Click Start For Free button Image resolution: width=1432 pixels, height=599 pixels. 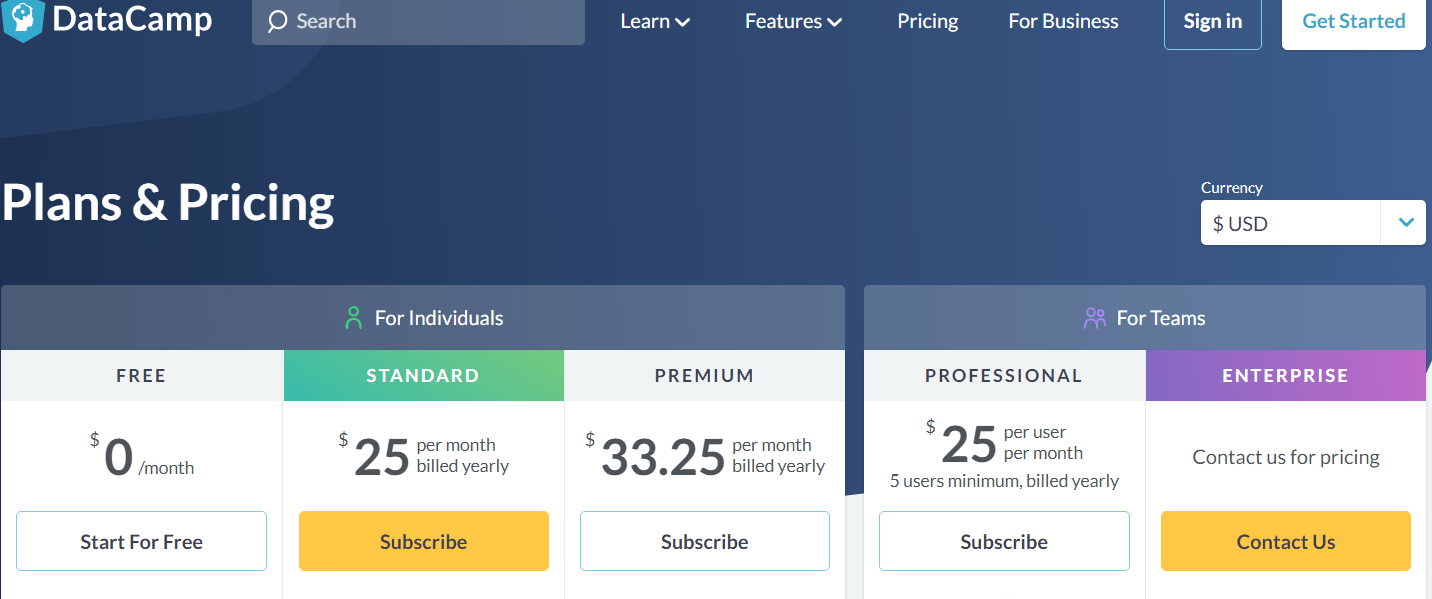pos(141,541)
